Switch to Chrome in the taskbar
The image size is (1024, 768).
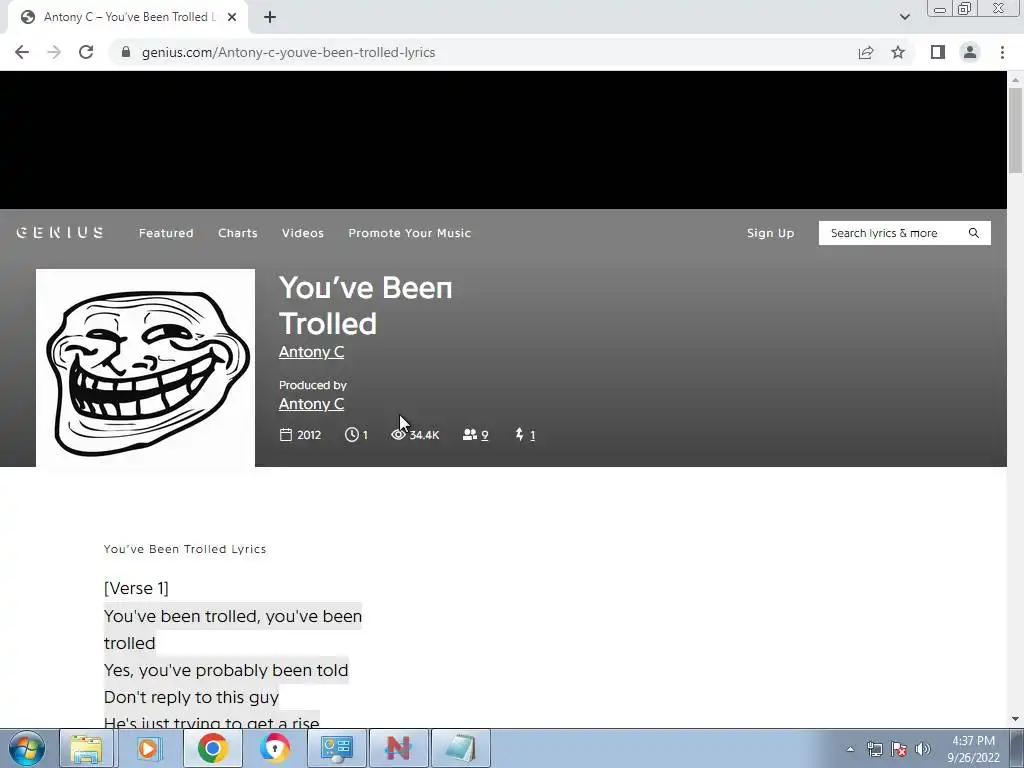[212, 748]
